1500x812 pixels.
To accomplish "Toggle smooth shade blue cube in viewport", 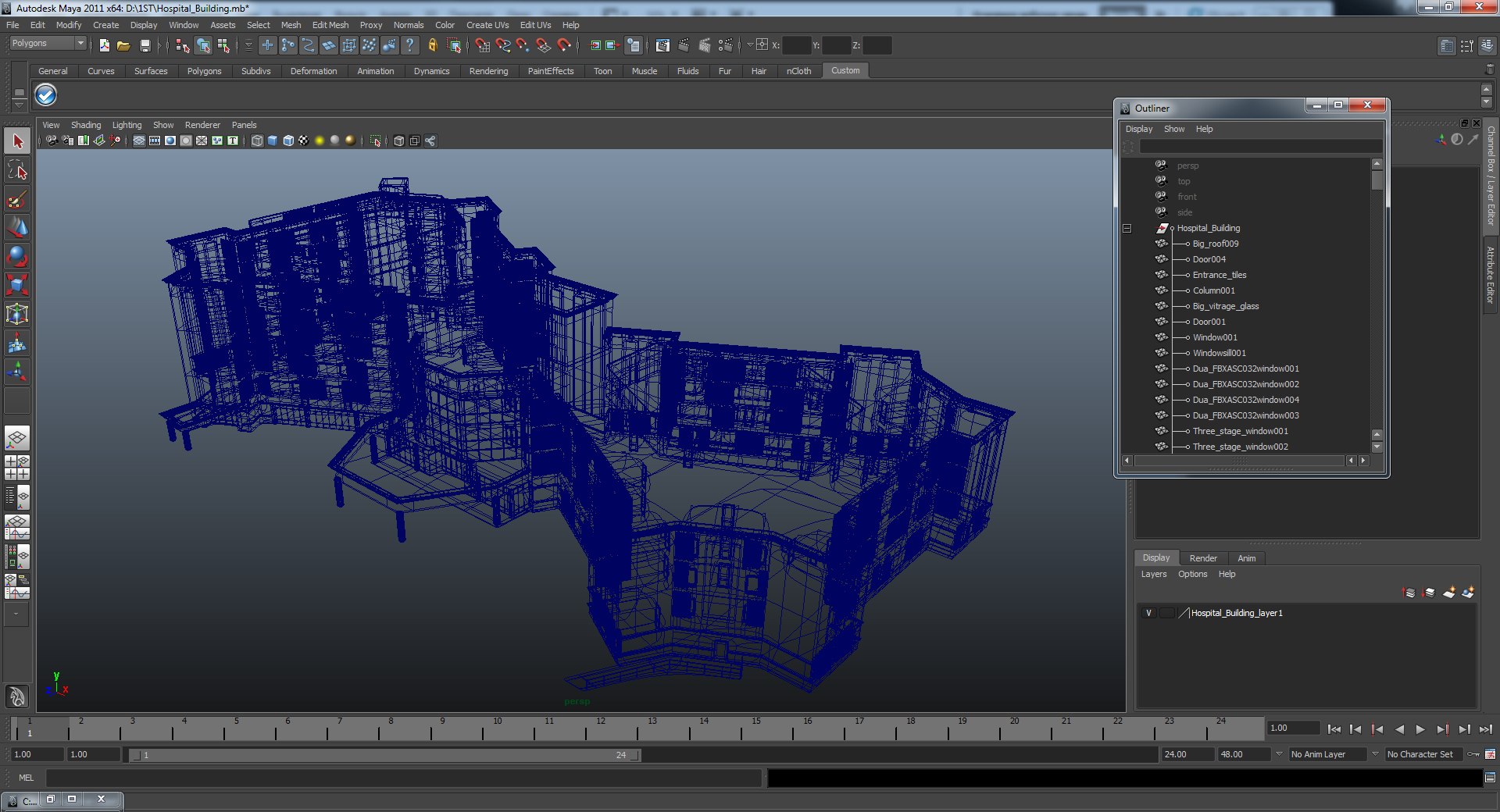I will coord(273,141).
